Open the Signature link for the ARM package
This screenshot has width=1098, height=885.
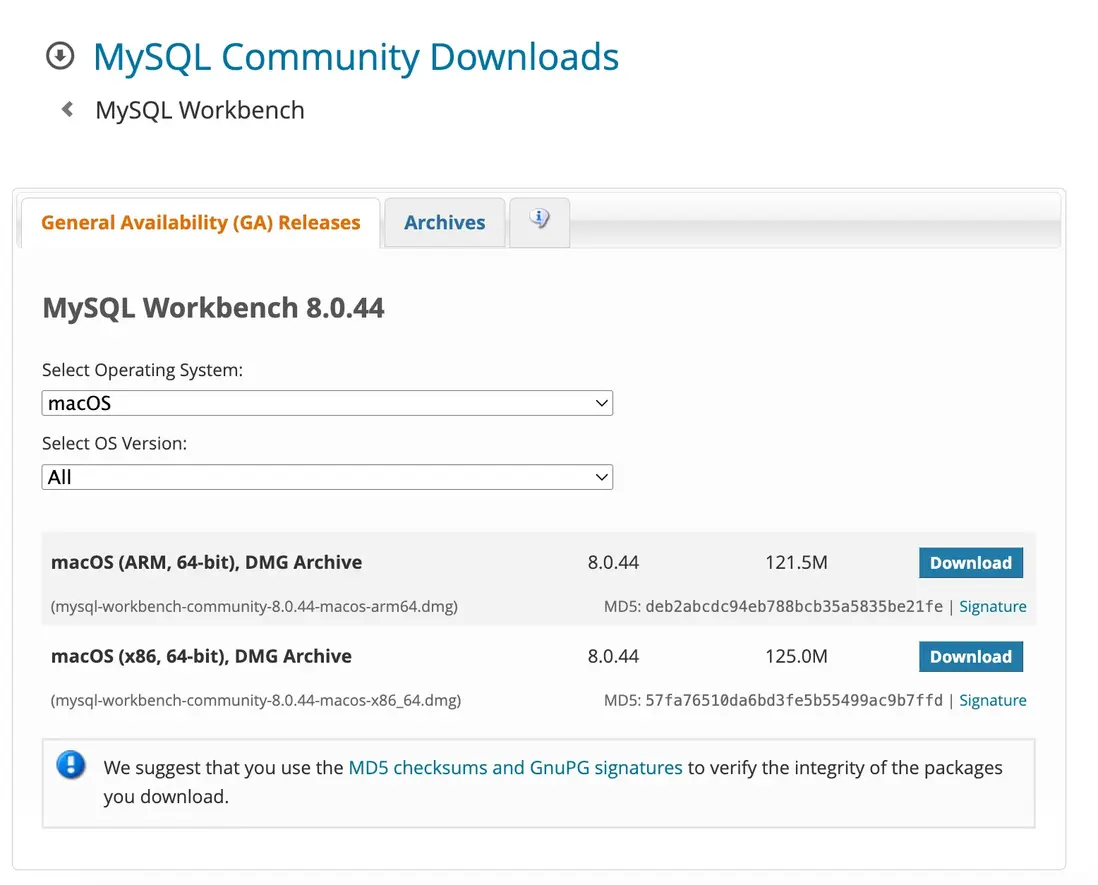click(x=992, y=607)
